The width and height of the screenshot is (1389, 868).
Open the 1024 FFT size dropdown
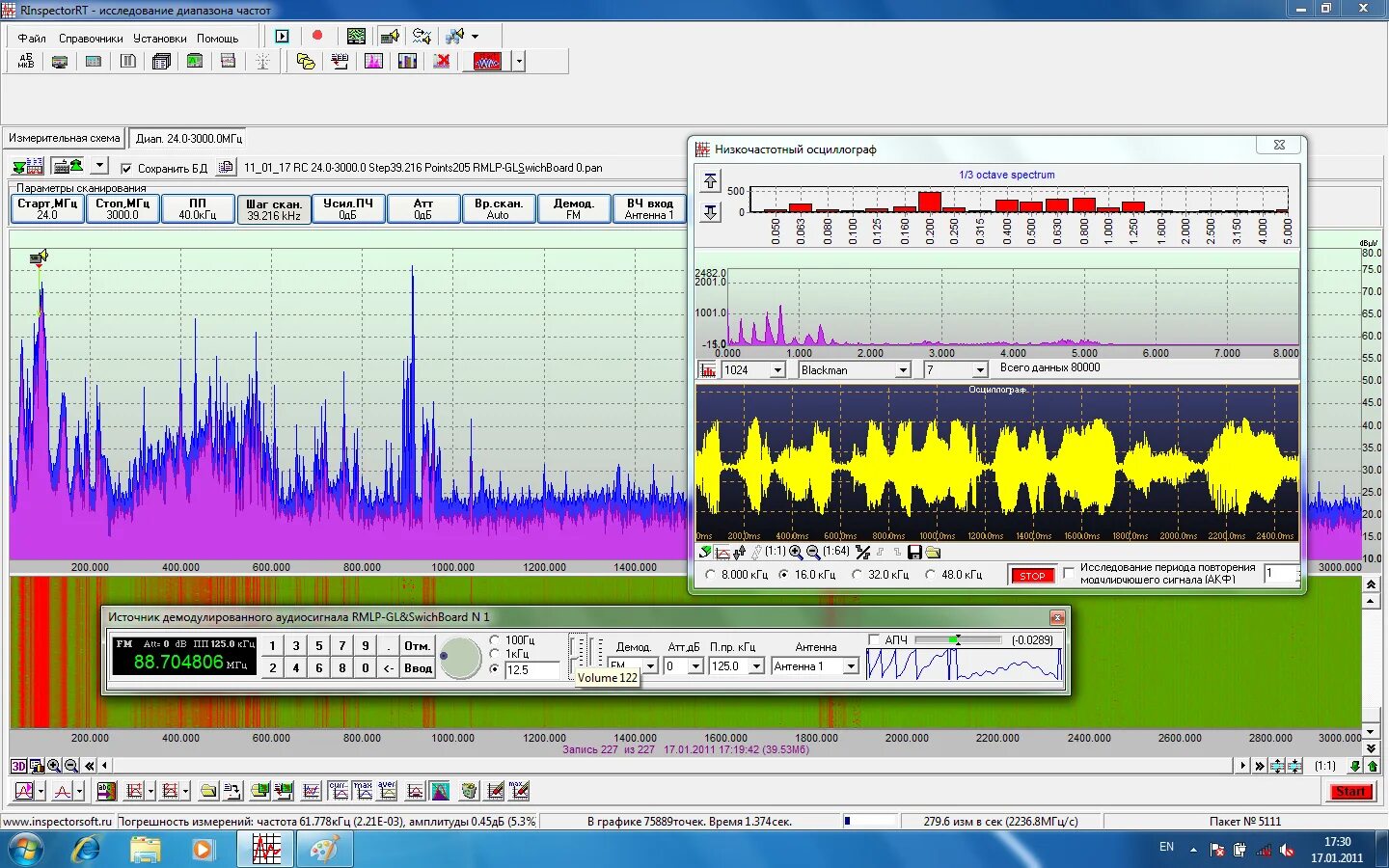point(777,370)
